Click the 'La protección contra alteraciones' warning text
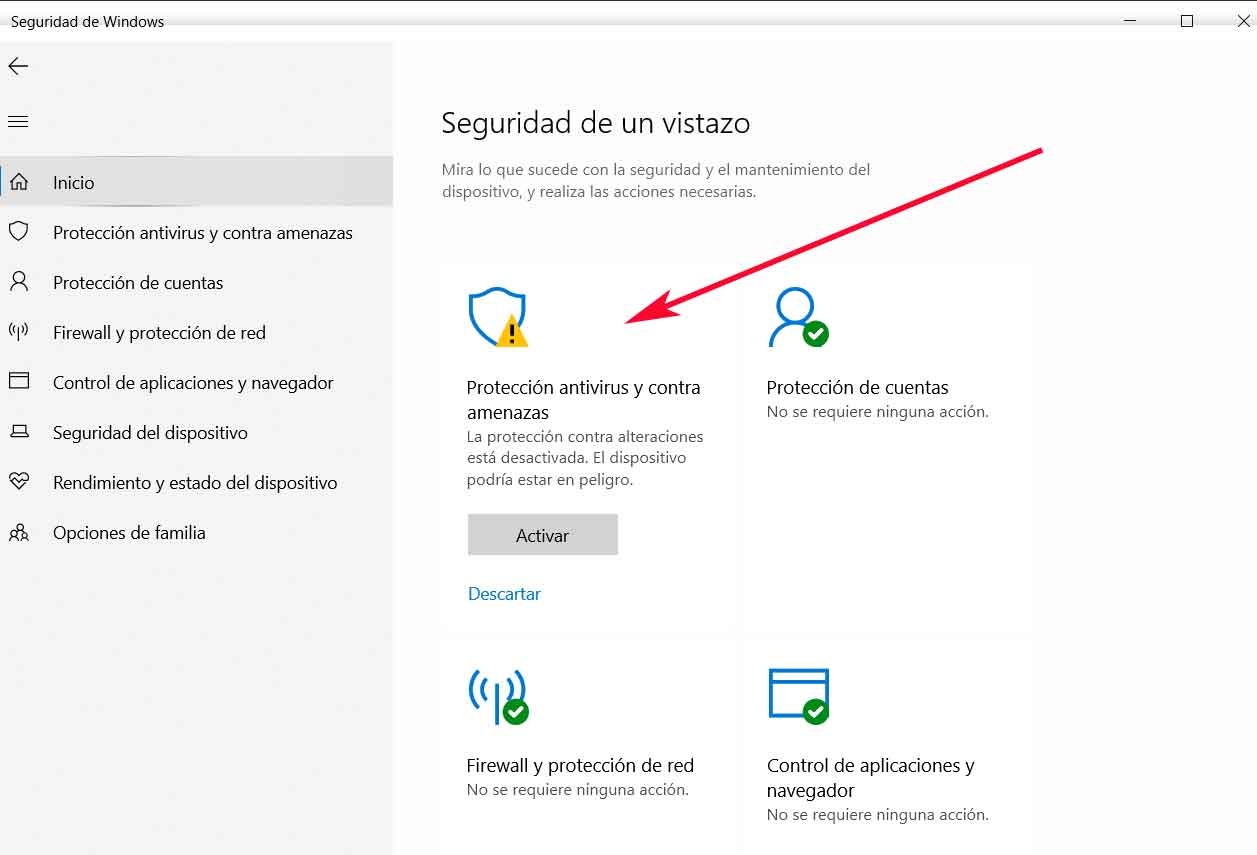 [585, 458]
